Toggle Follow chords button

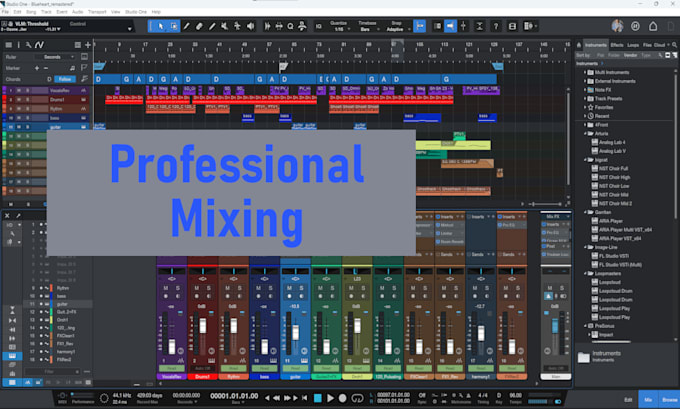[65, 79]
